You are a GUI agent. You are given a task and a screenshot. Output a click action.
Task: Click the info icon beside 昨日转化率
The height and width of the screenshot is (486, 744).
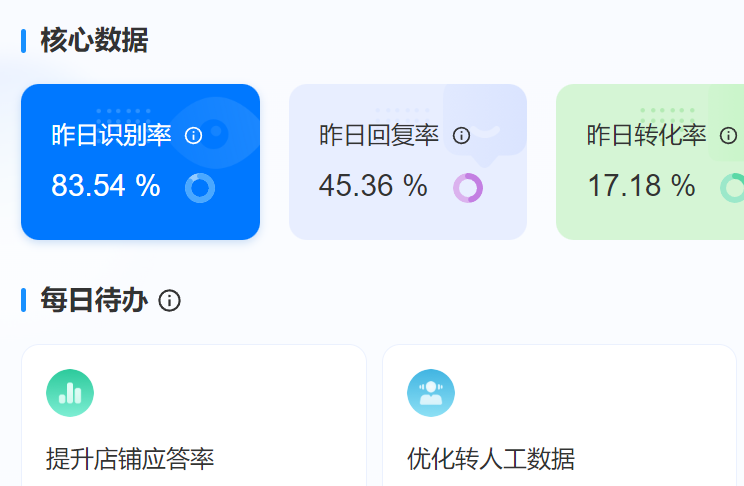point(728,135)
